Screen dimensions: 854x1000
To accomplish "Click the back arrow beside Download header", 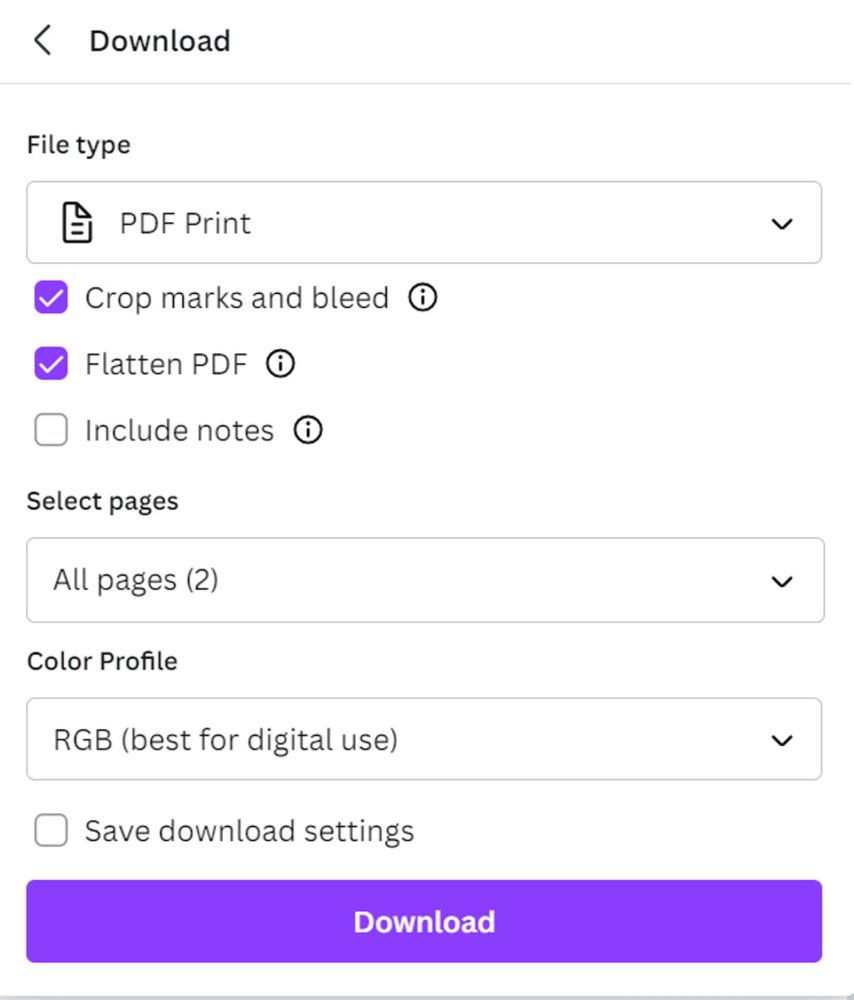I will pos(42,40).
